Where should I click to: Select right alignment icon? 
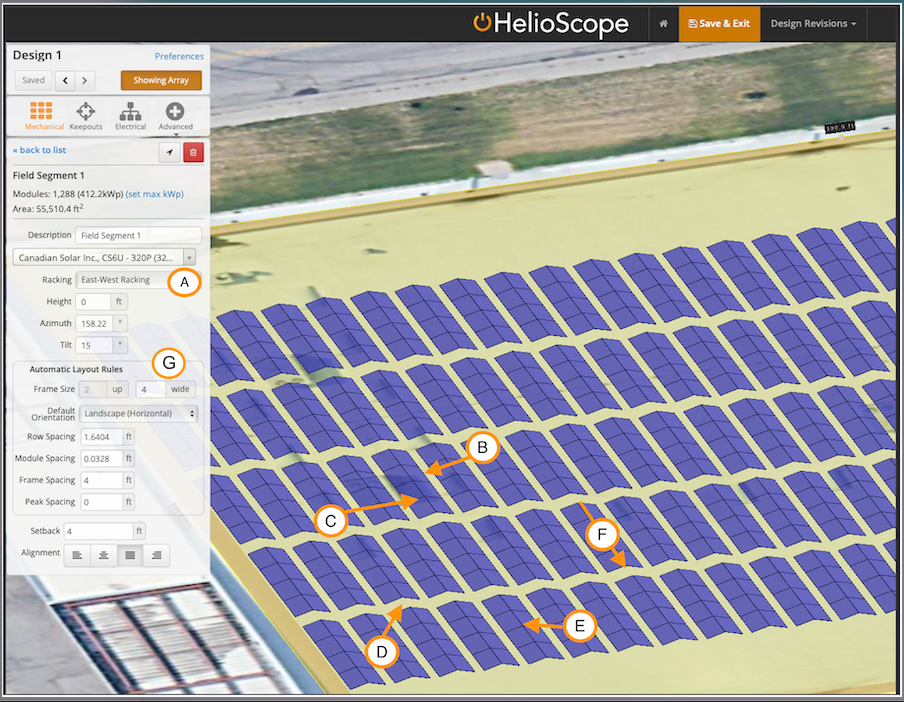157,555
